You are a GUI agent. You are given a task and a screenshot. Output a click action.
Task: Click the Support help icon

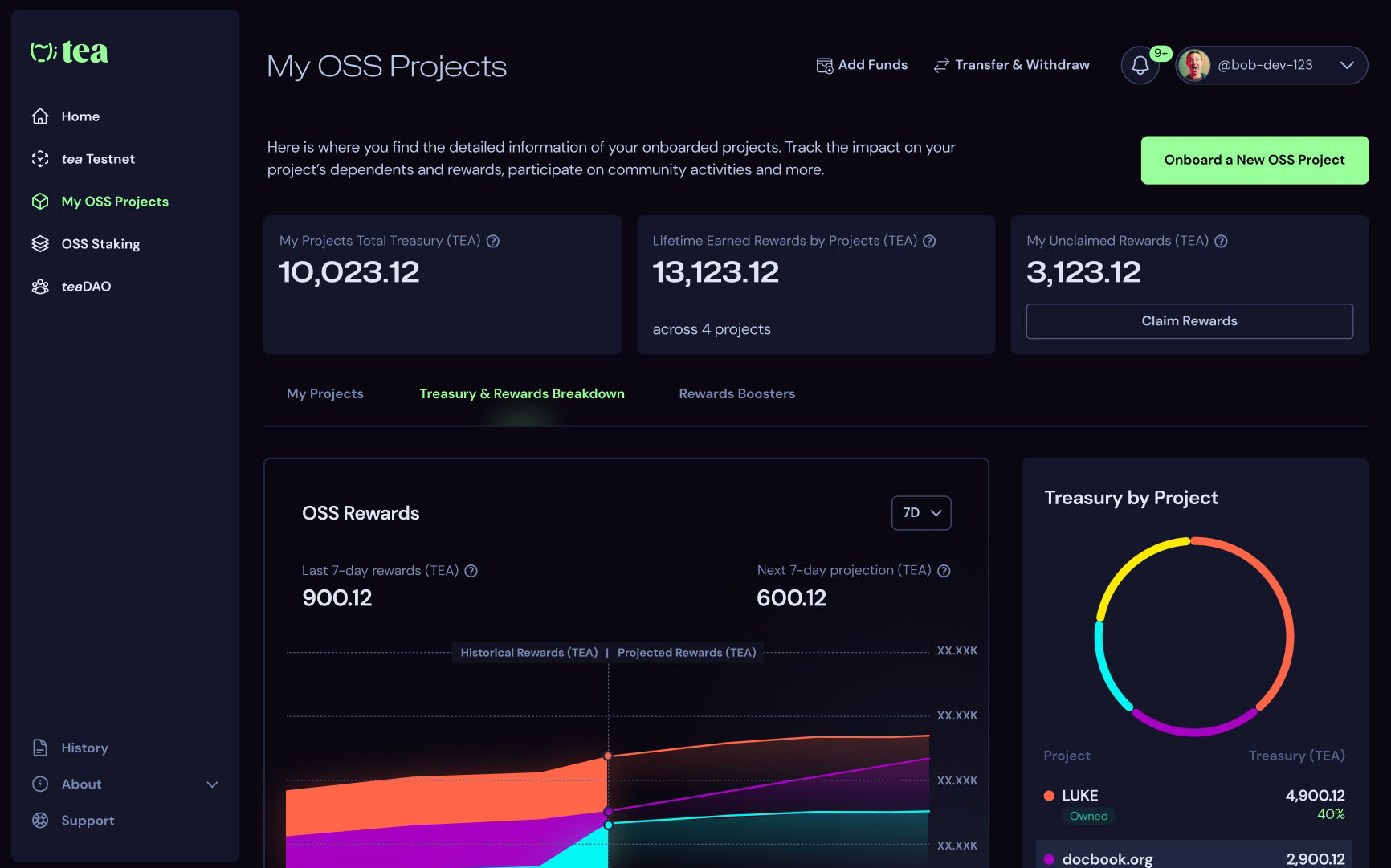(41, 820)
